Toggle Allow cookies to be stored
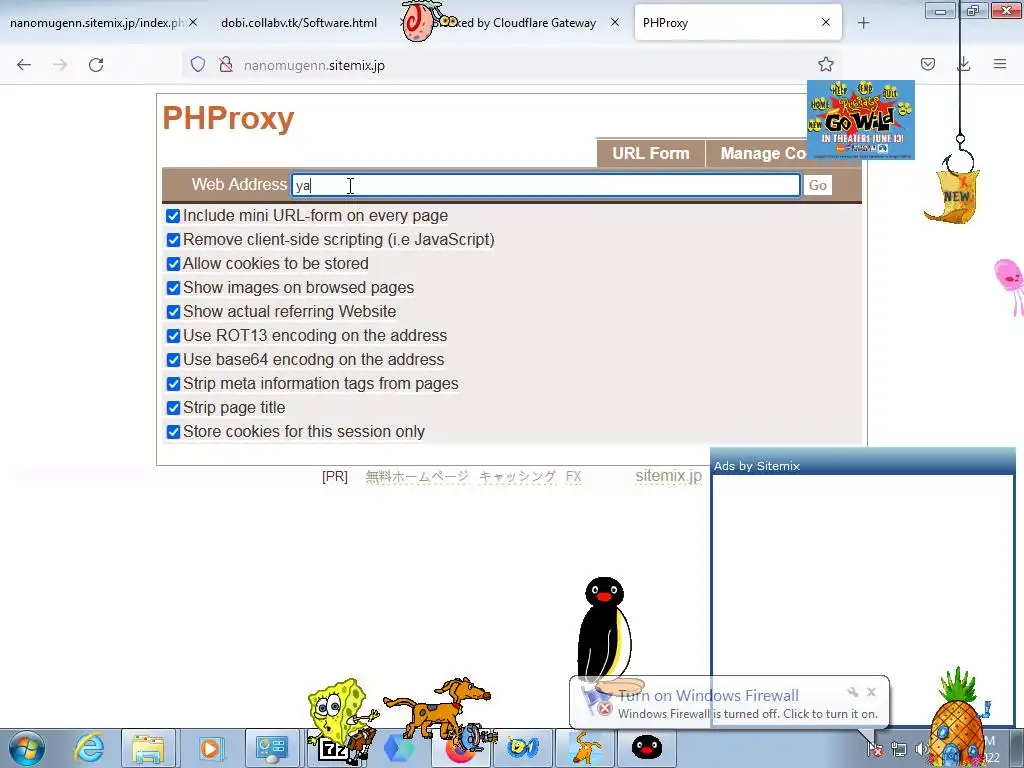Image resolution: width=1024 pixels, height=768 pixels. click(173, 264)
